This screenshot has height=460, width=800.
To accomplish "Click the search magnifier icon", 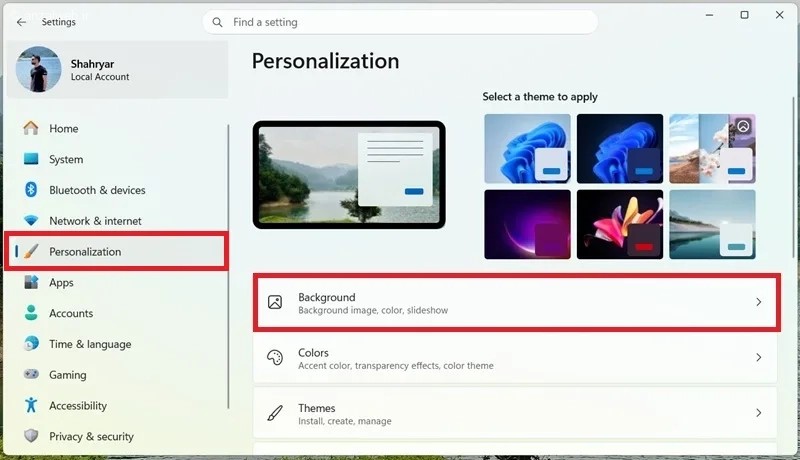I will [x=217, y=22].
